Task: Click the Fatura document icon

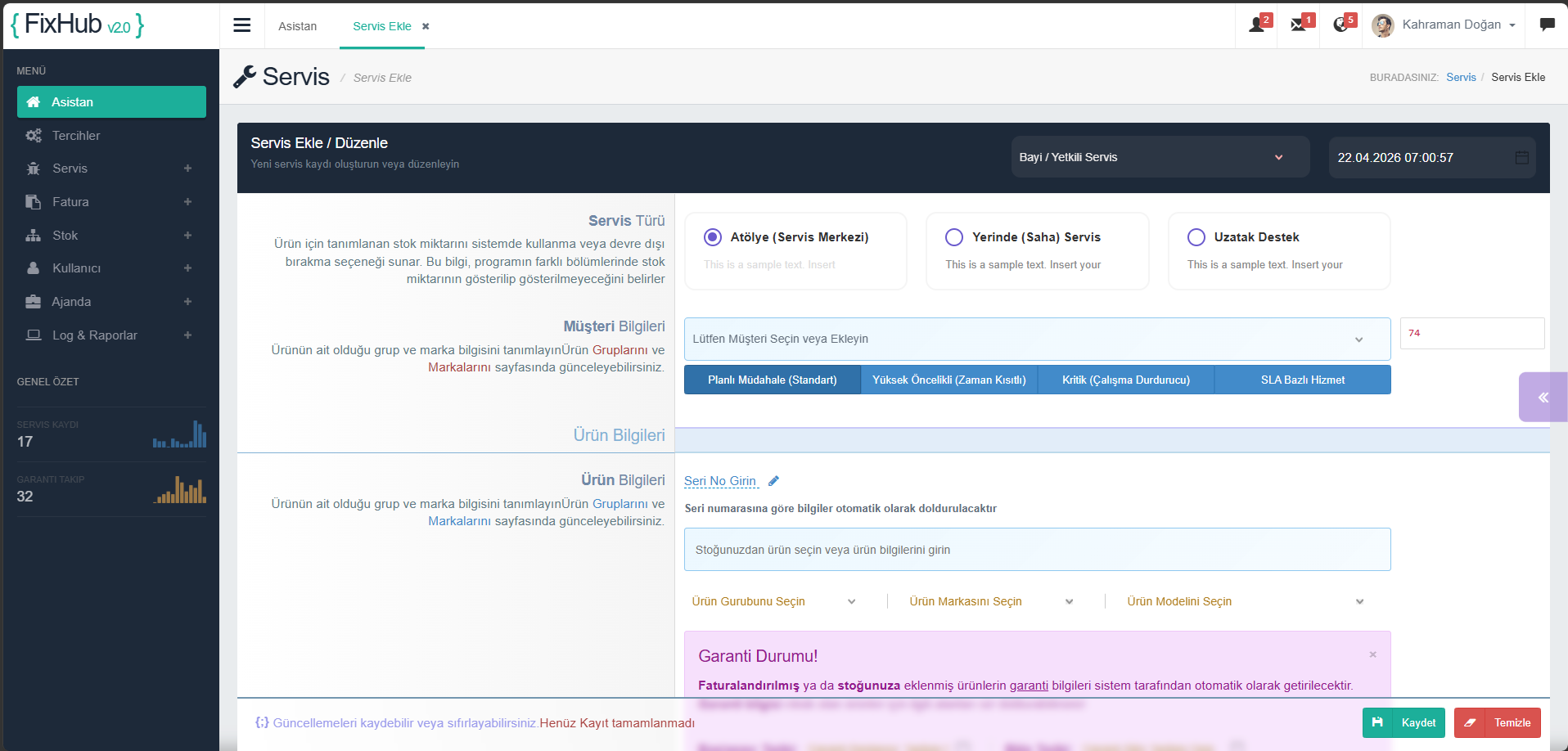Action: [34, 202]
